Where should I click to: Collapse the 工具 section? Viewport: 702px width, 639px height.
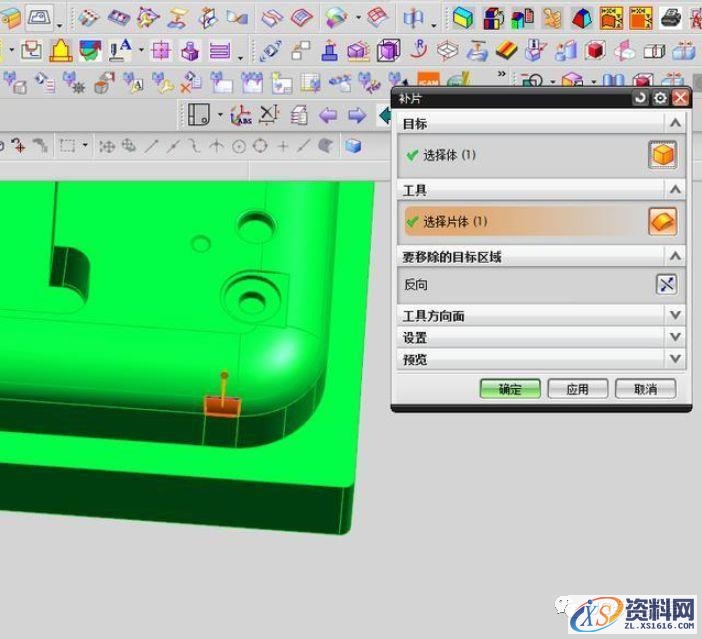tap(675, 190)
